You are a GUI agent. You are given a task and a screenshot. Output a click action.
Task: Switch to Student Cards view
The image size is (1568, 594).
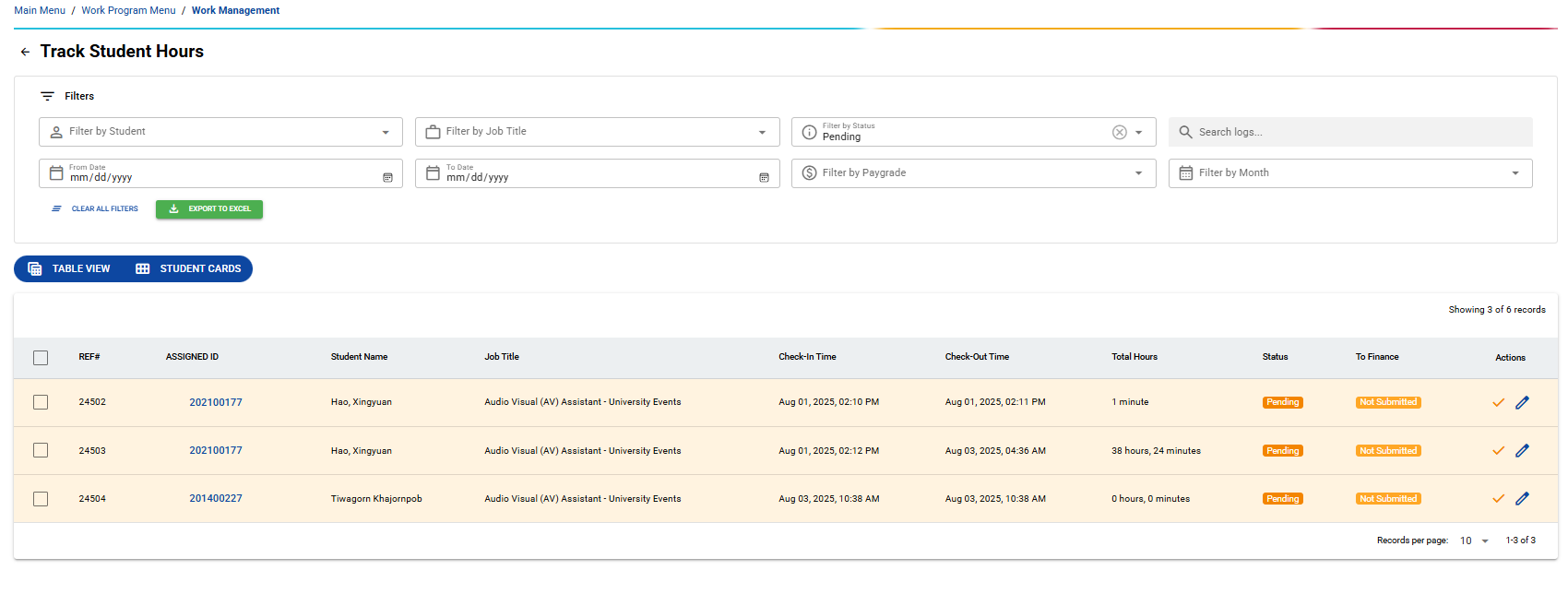pos(189,269)
